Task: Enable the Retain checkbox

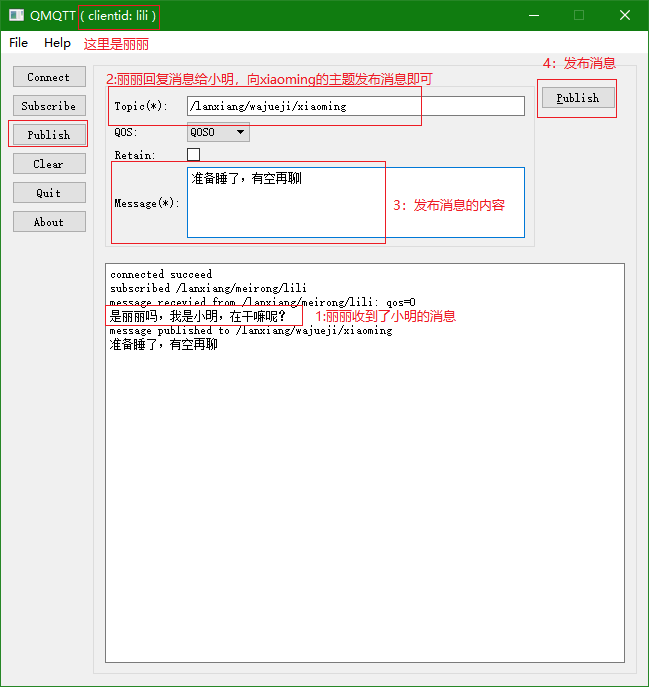Action: click(x=193, y=155)
